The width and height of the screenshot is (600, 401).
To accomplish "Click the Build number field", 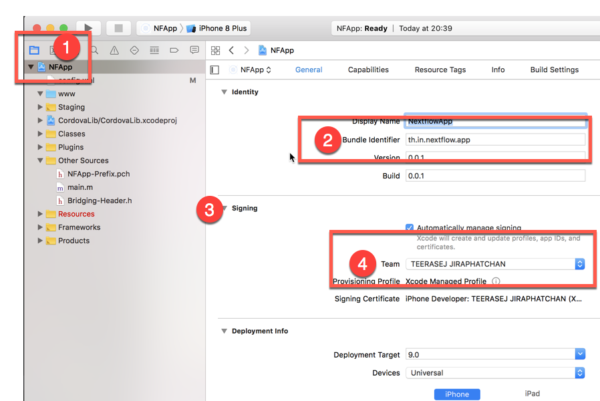I will tap(495, 176).
